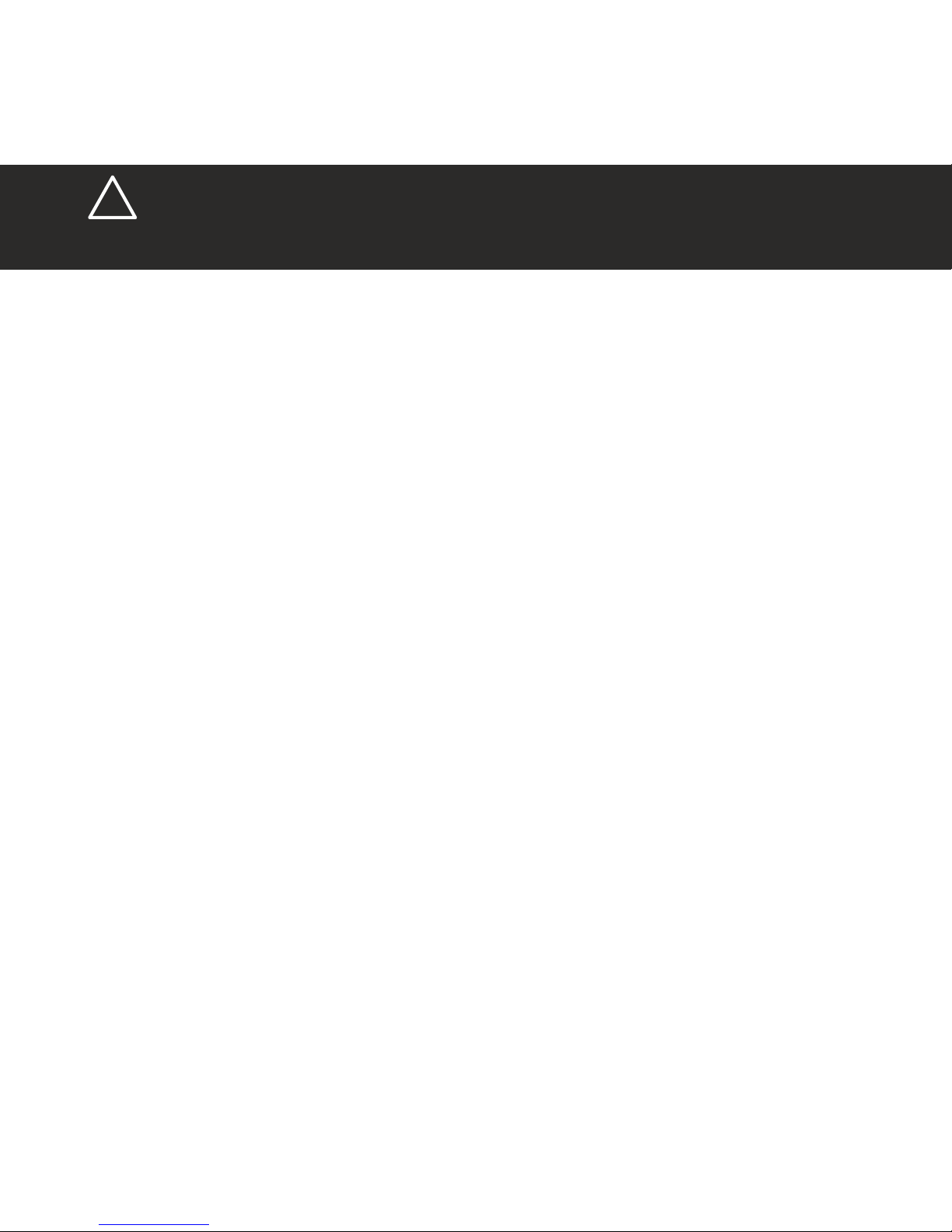Click the dark banner bar
The width and height of the screenshot is (952, 1232).
[x=476, y=217]
